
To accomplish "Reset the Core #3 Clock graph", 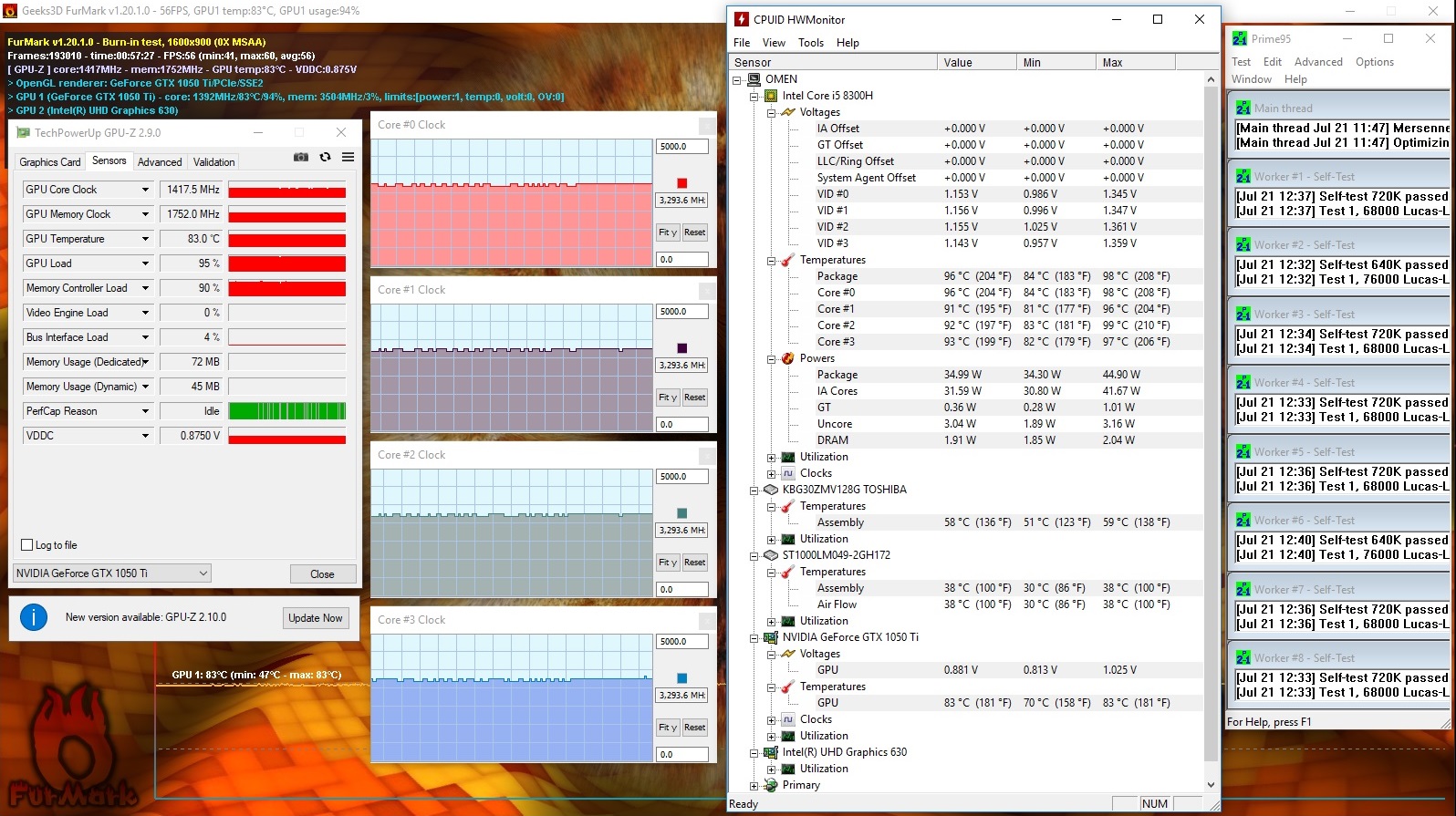I will point(695,728).
